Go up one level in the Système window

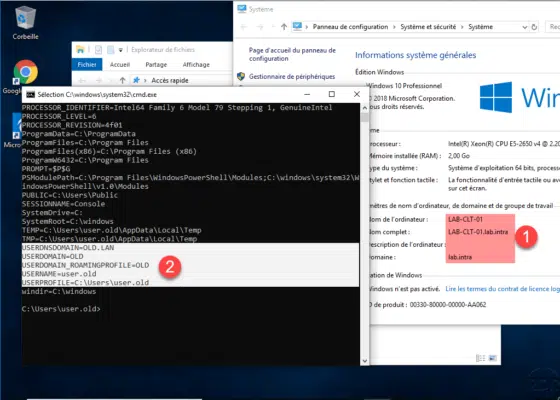click(284, 27)
